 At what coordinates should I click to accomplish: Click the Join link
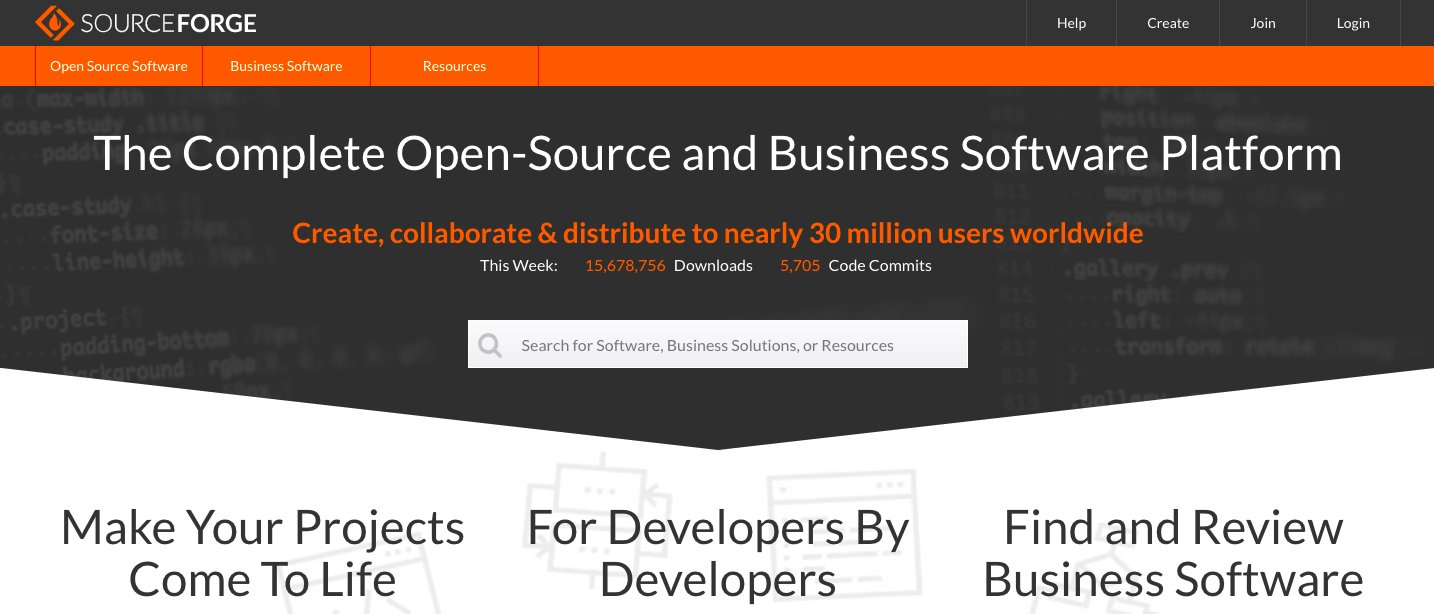pos(1263,23)
